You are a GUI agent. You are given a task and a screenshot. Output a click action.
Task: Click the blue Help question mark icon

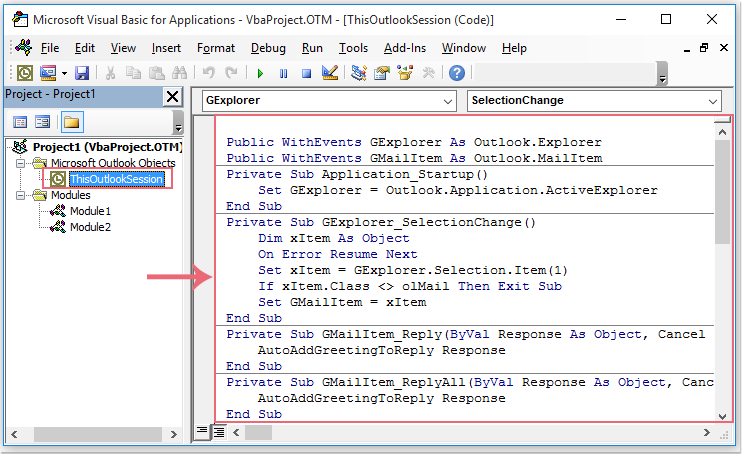click(x=457, y=73)
